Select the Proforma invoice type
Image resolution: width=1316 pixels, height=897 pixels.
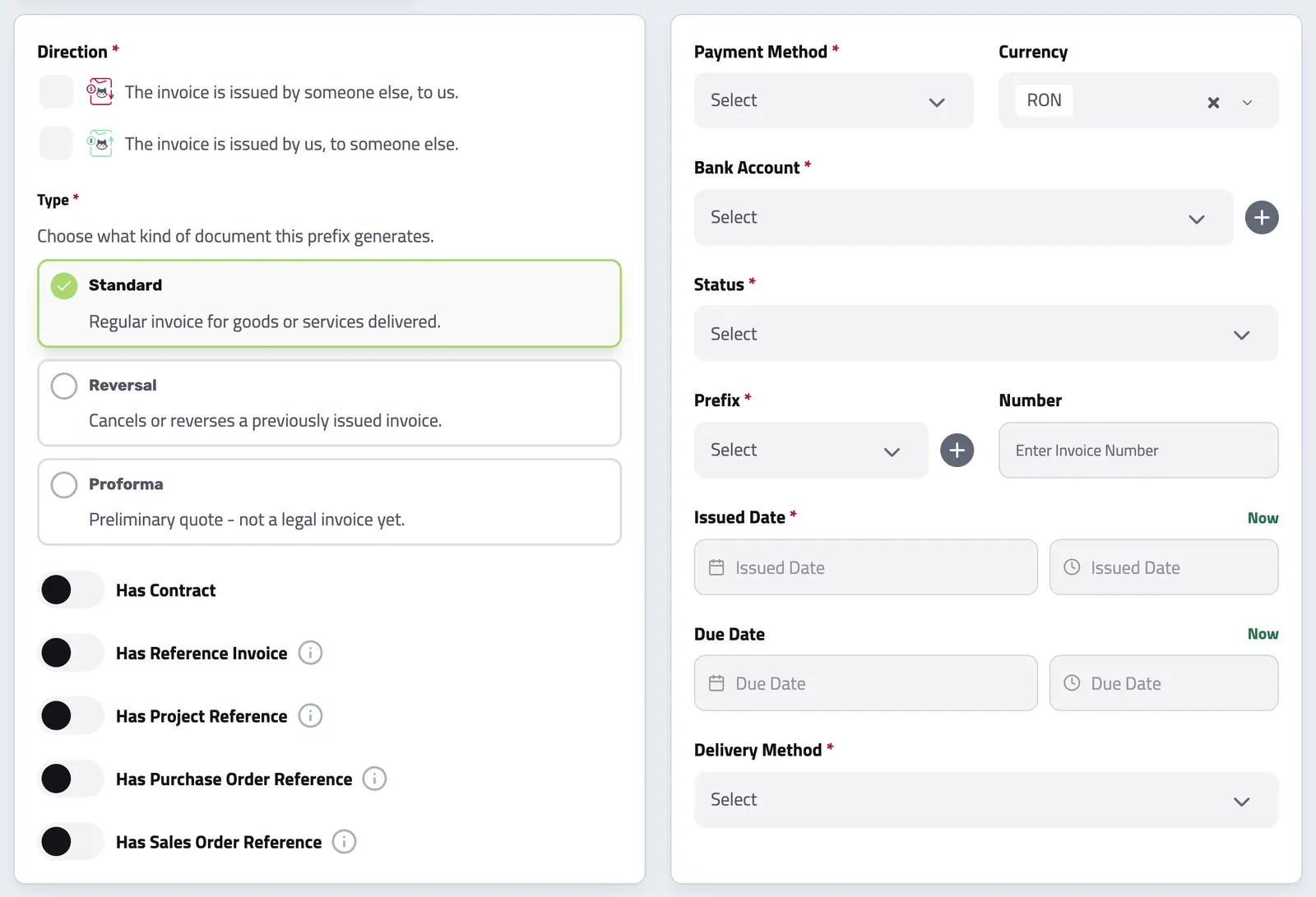point(329,502)
